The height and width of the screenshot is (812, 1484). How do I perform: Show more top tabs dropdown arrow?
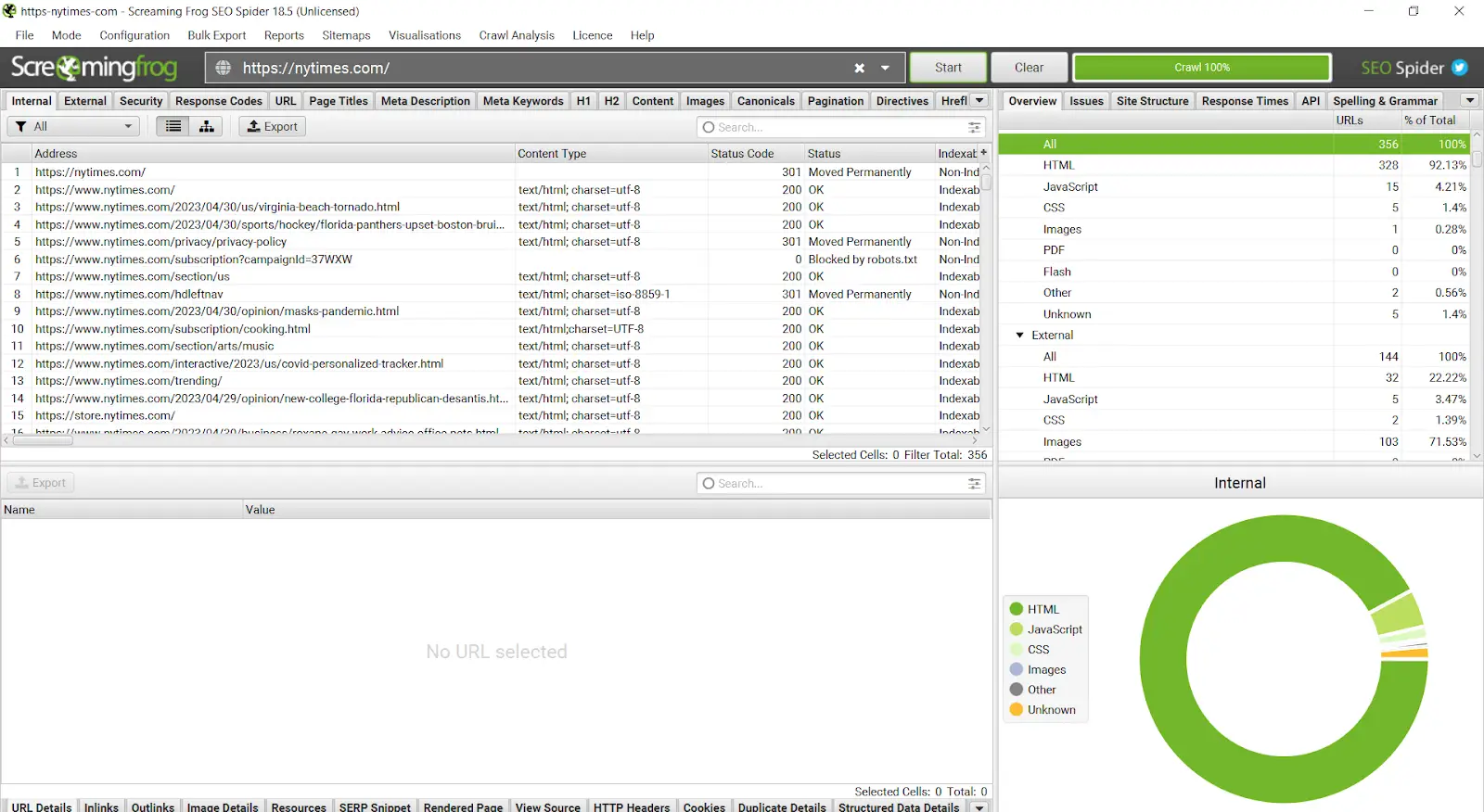pos(979,100)
